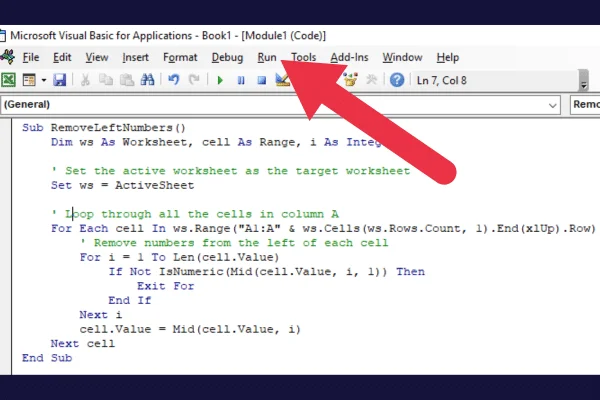Click the greyed Redo arrow icon
Screen dimensions: 600x400
(194, 80)
